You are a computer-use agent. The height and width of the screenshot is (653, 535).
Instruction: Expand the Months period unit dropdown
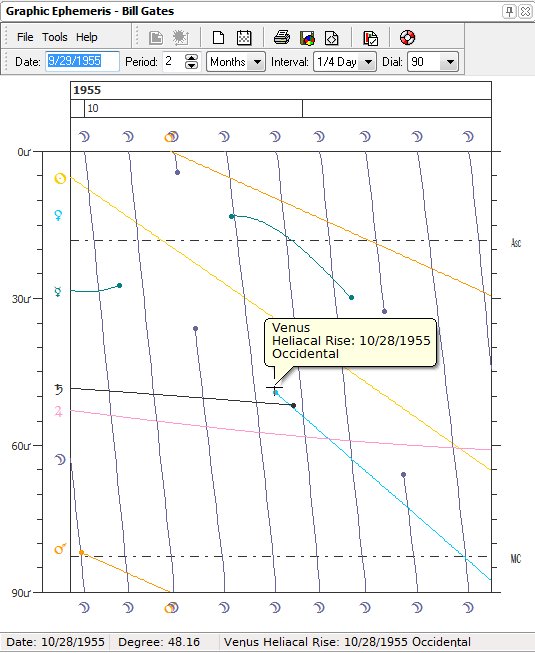pyautogui.click(x=257, y=62)
